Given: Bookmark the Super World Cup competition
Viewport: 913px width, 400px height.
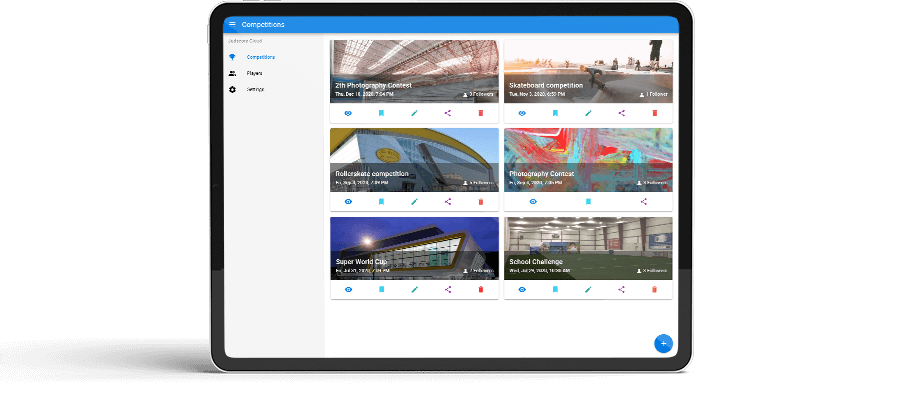Looking at the screenshot, I should click(x=381, y=289).
